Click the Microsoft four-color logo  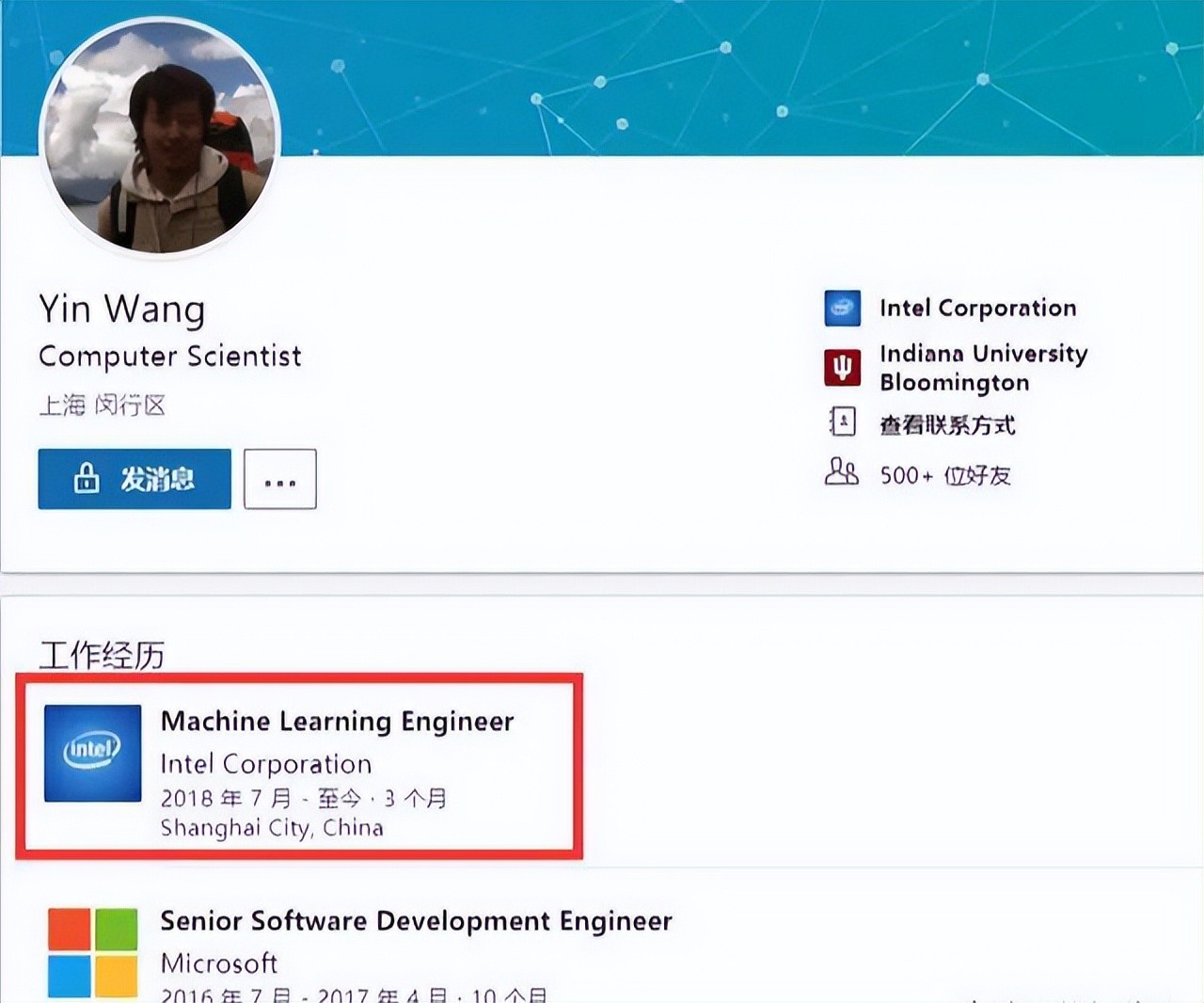[93, 952]
